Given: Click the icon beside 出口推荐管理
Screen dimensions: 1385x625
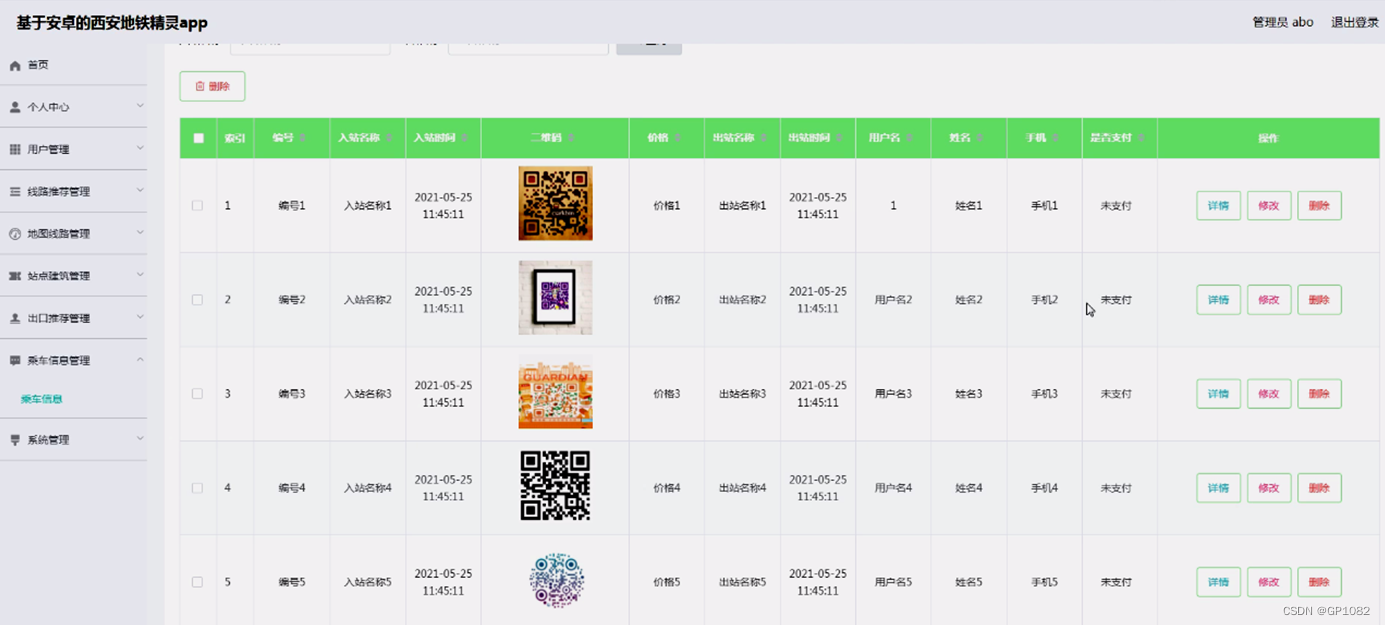Looking at the screenshot, I should coord(15,318).
